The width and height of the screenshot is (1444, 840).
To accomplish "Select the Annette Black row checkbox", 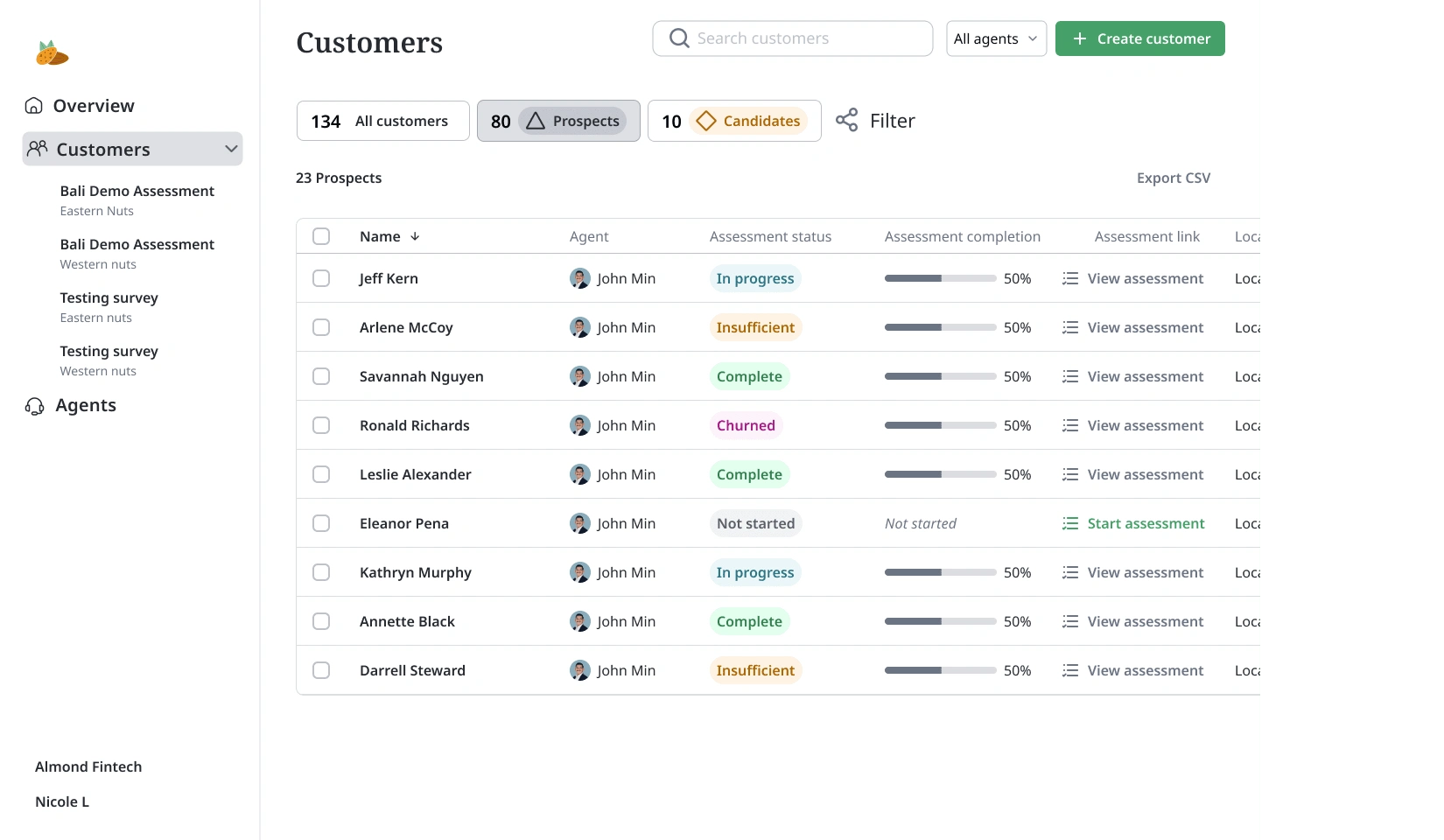I will (x=321, y=621).
